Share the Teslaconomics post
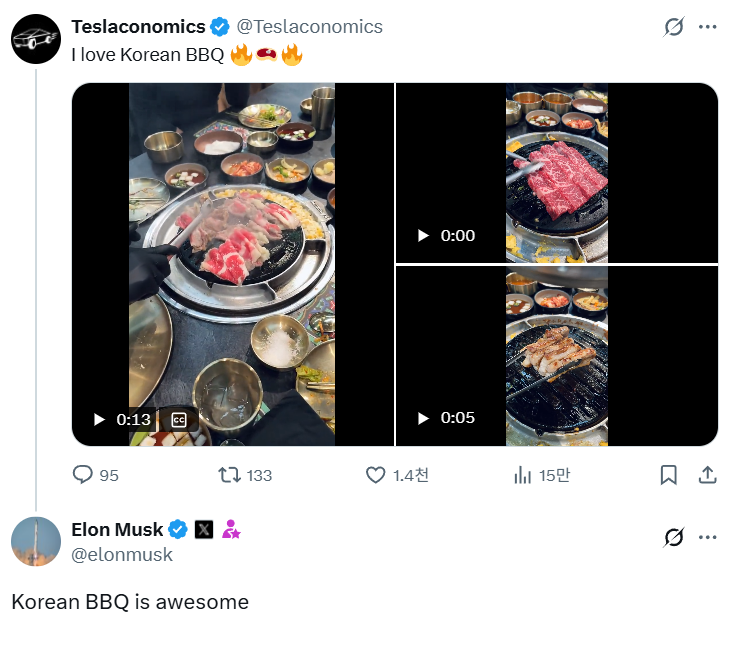The width and height of the screenshot is (732, 651). (706, 475)
